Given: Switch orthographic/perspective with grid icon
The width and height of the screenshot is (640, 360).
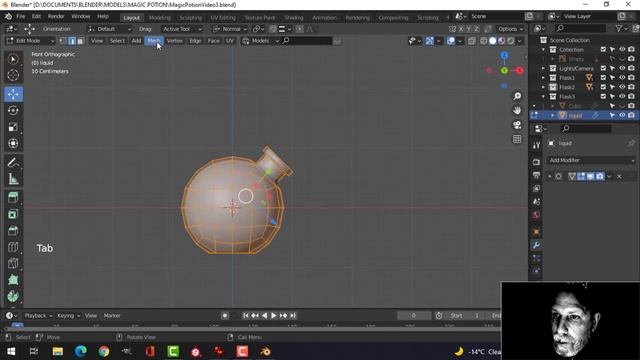Looking at the screenshot, I should 517,139.
